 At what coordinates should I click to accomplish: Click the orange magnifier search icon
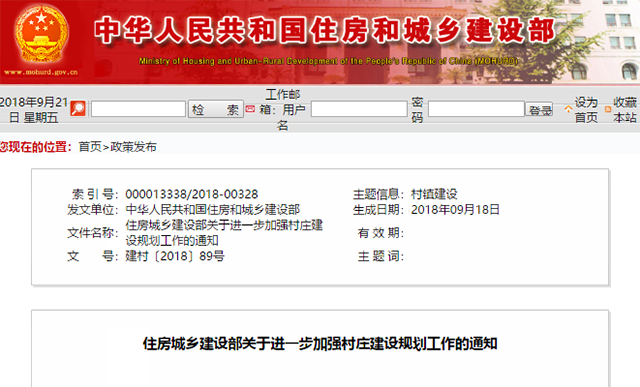tap(78, 109)
